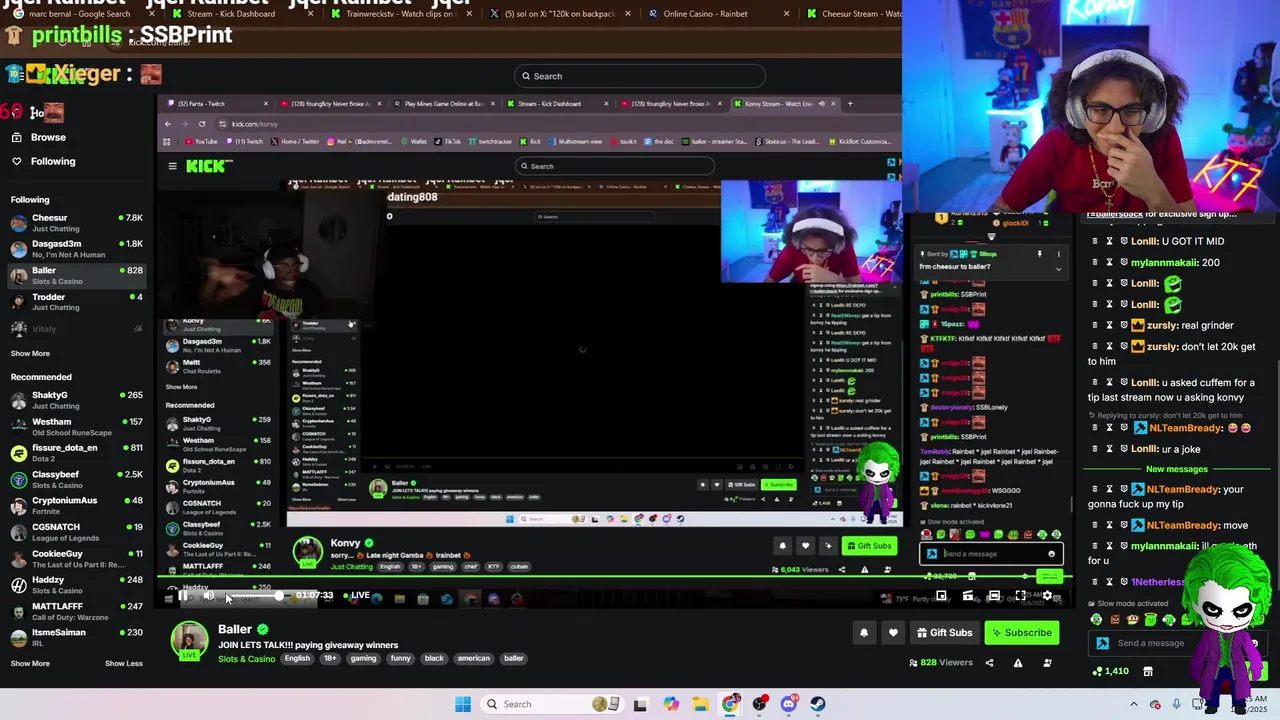Follow Baller with the heart icon
This screenshot has width=1280, height=720.
pos(893,632)
